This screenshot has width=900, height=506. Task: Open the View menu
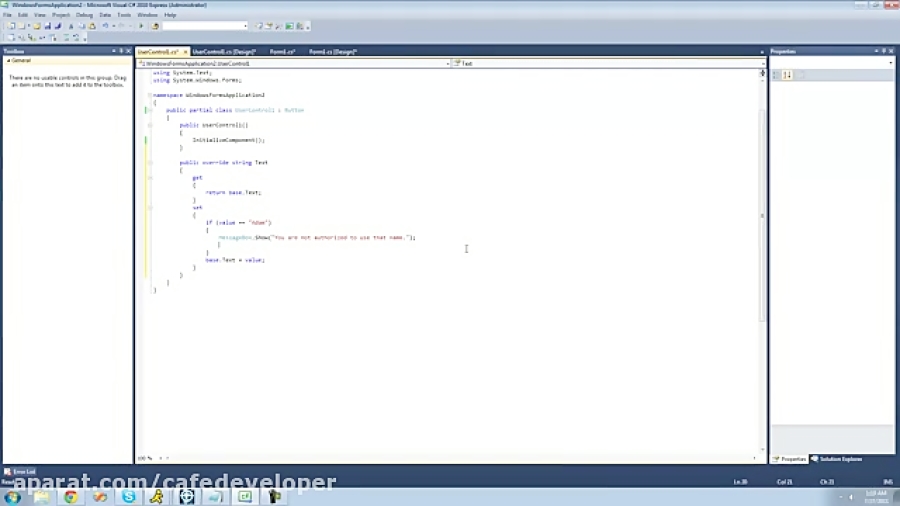coord(40,15)
